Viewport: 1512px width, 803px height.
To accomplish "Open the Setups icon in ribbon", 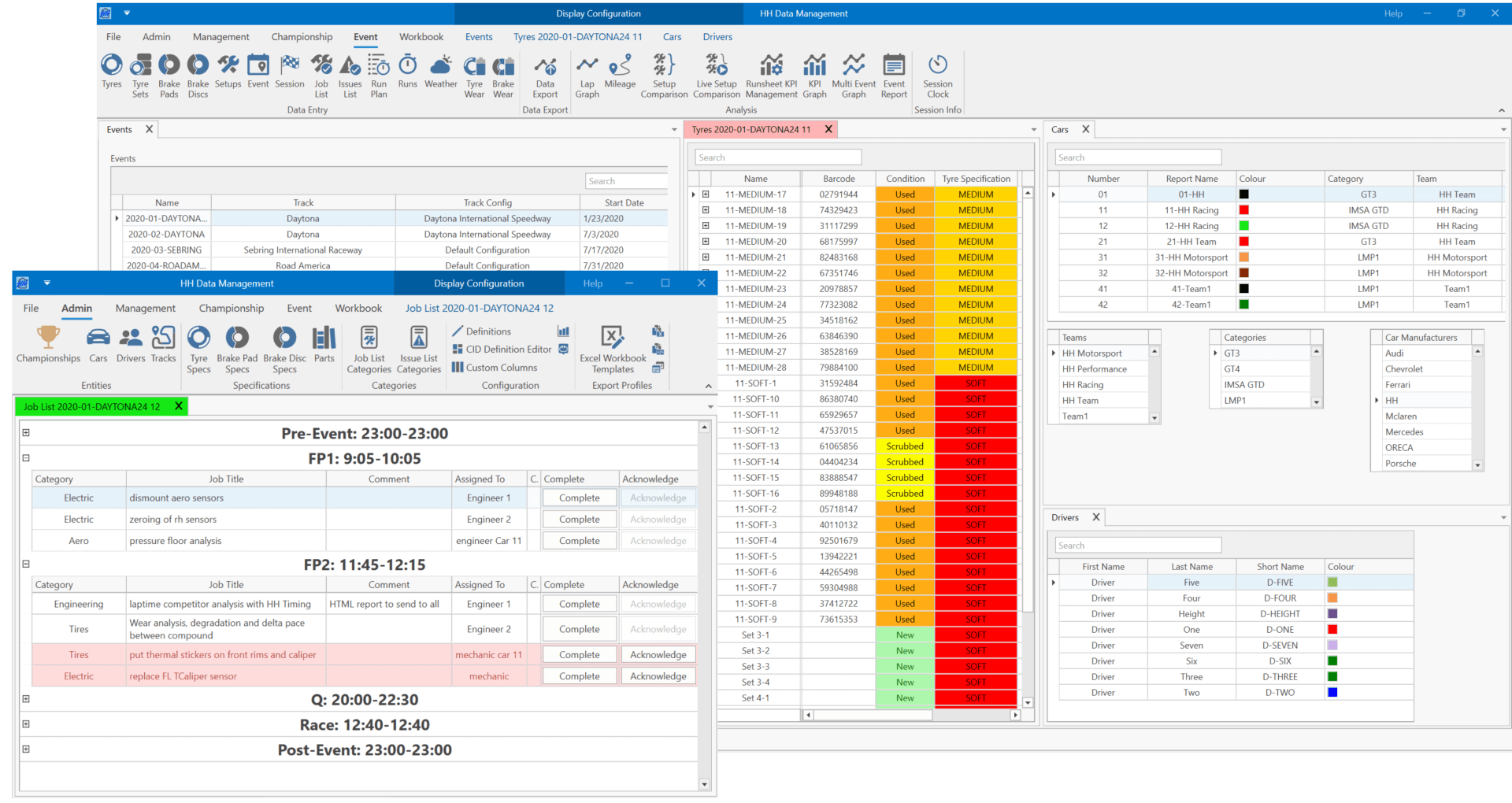I will 228,71.
